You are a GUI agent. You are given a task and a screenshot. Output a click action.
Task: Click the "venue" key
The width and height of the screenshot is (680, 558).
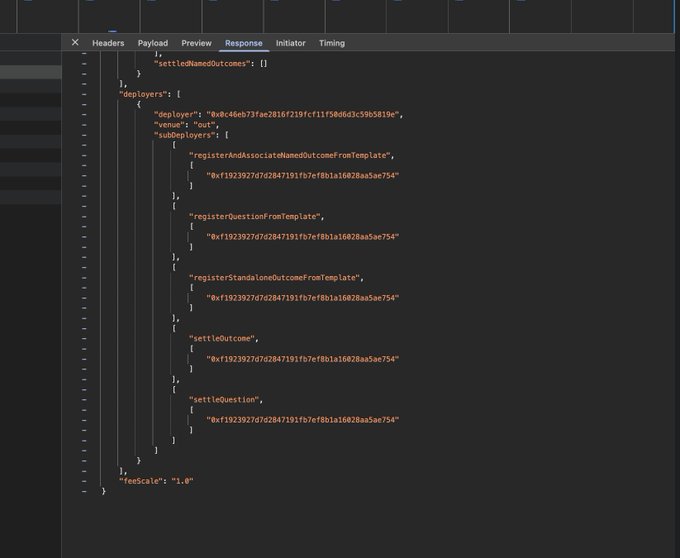tap(169, 125)
